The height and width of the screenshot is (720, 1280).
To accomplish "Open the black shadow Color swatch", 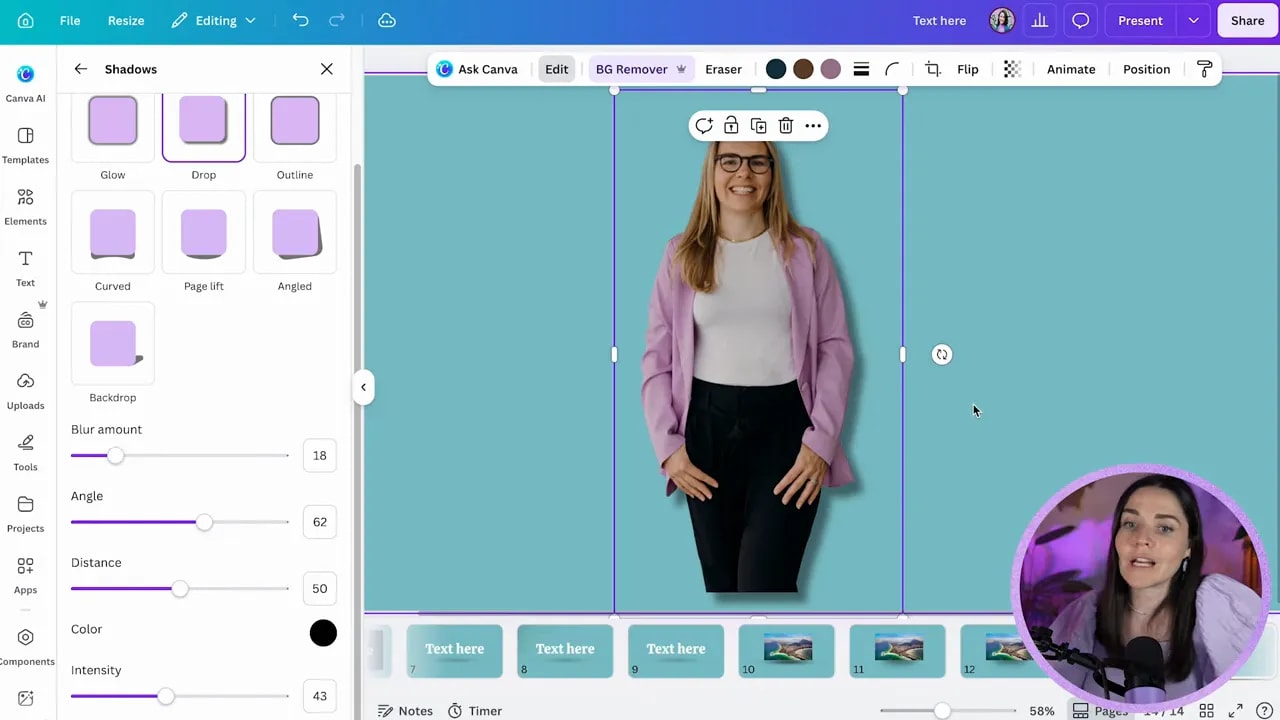I will click(323, 633).
